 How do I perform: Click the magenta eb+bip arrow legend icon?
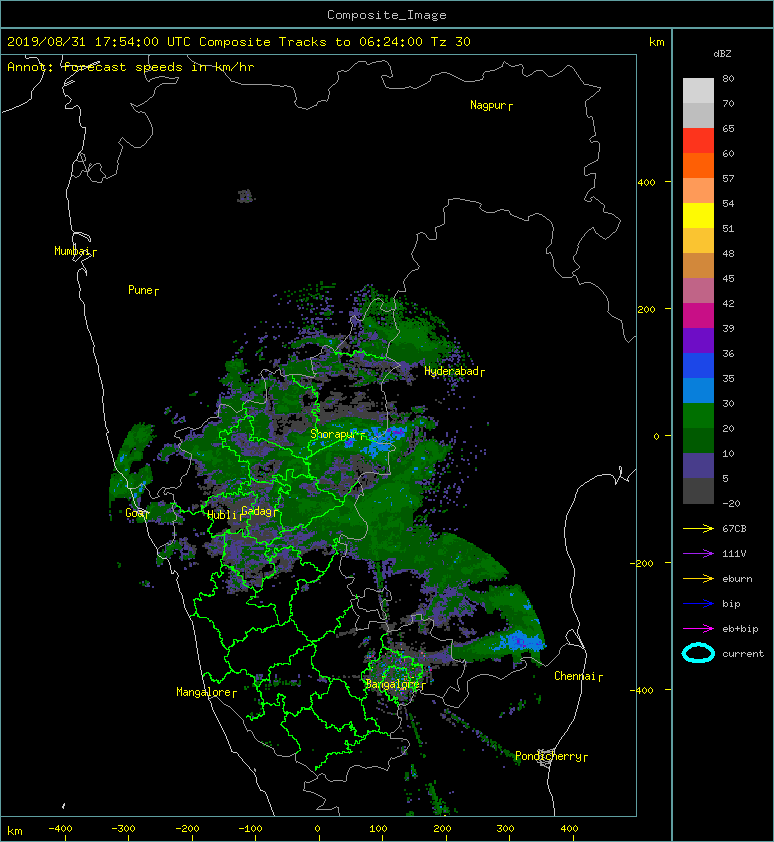698,628
